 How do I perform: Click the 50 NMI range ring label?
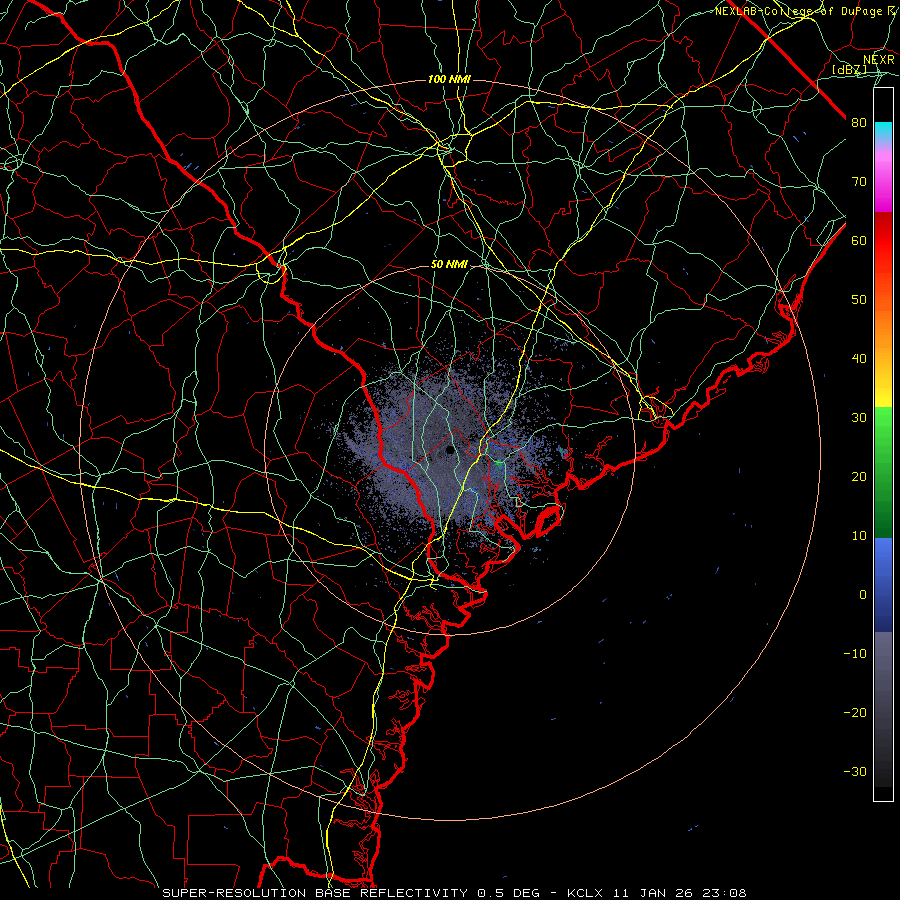pyautogui.click(x=449, y=265)
